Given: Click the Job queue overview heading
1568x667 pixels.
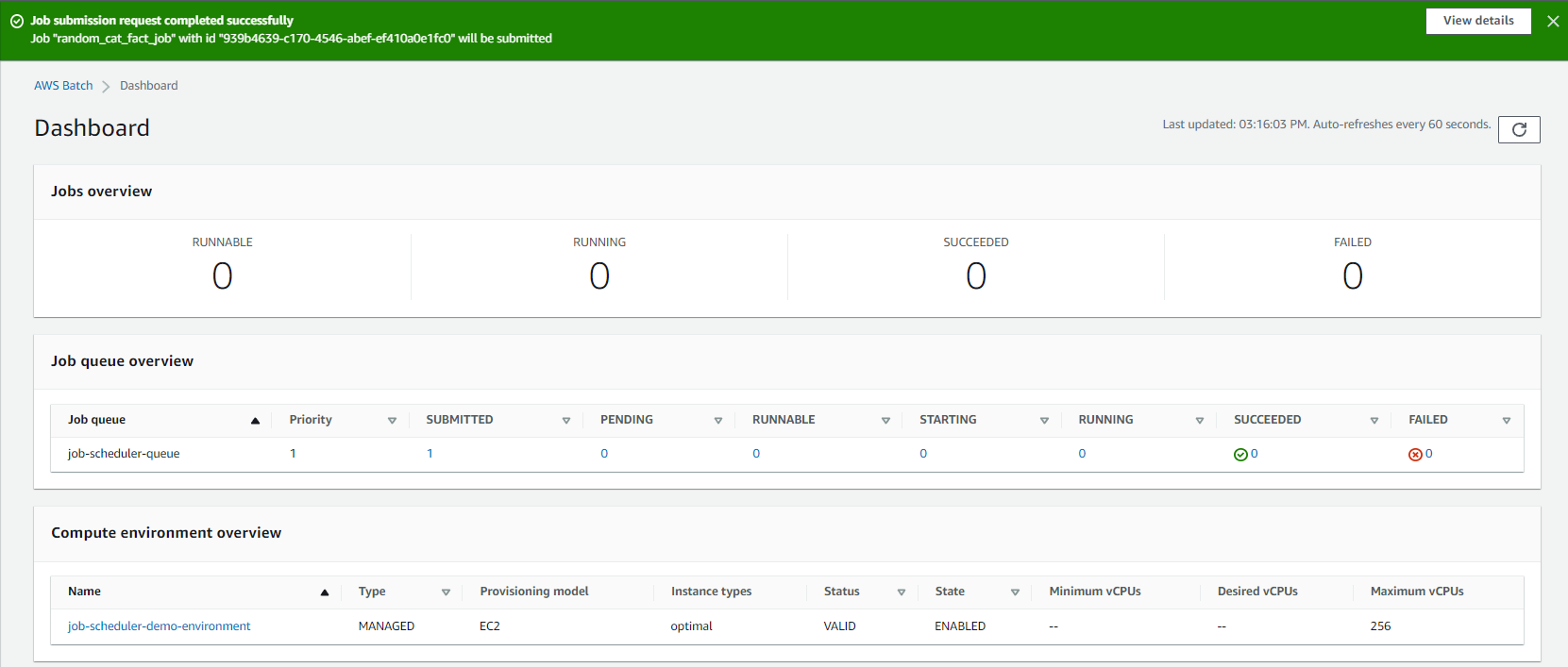Looking at the screenshot, I should click(x=122, y=361).
